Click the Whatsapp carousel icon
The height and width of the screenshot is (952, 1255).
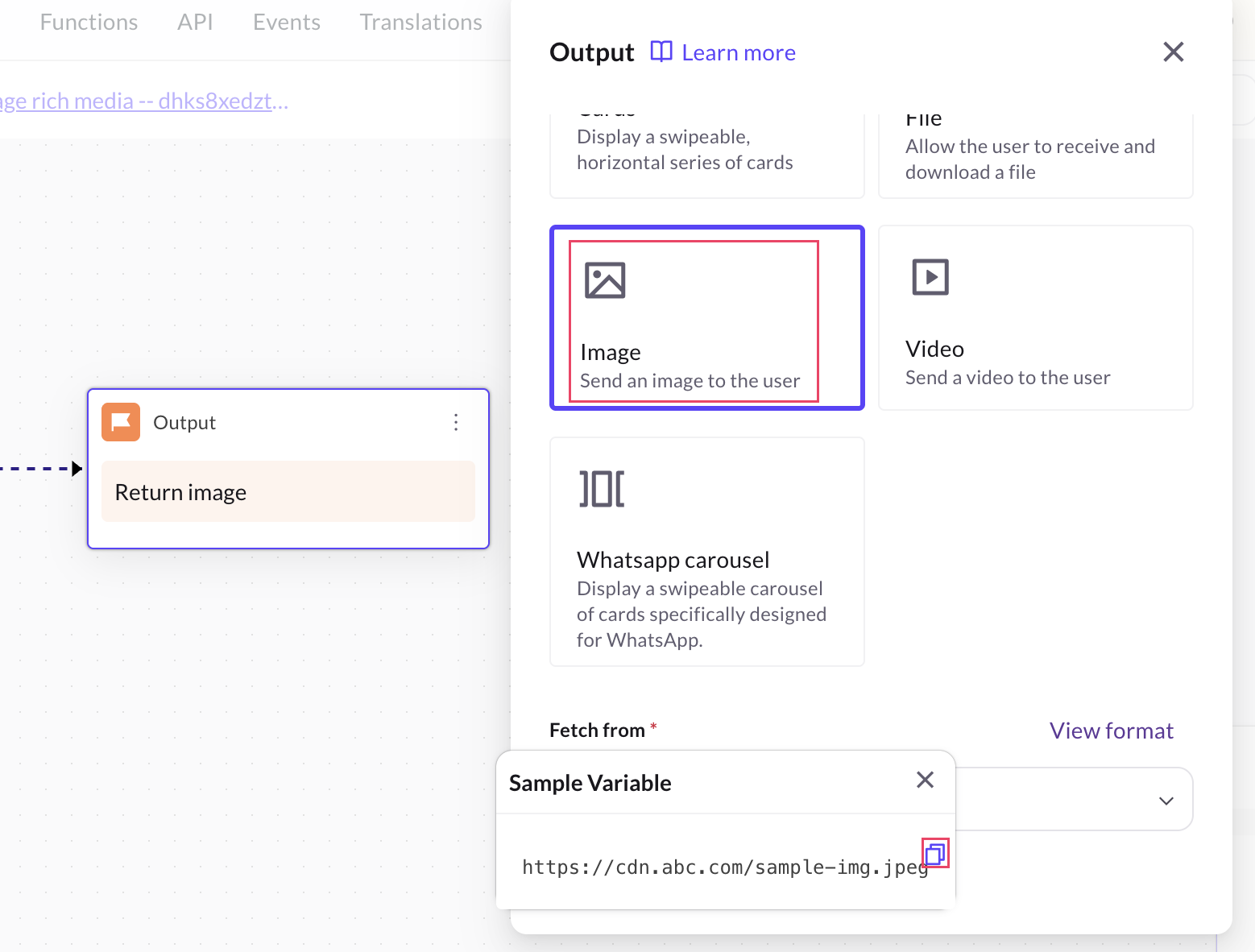coord(602,489)
